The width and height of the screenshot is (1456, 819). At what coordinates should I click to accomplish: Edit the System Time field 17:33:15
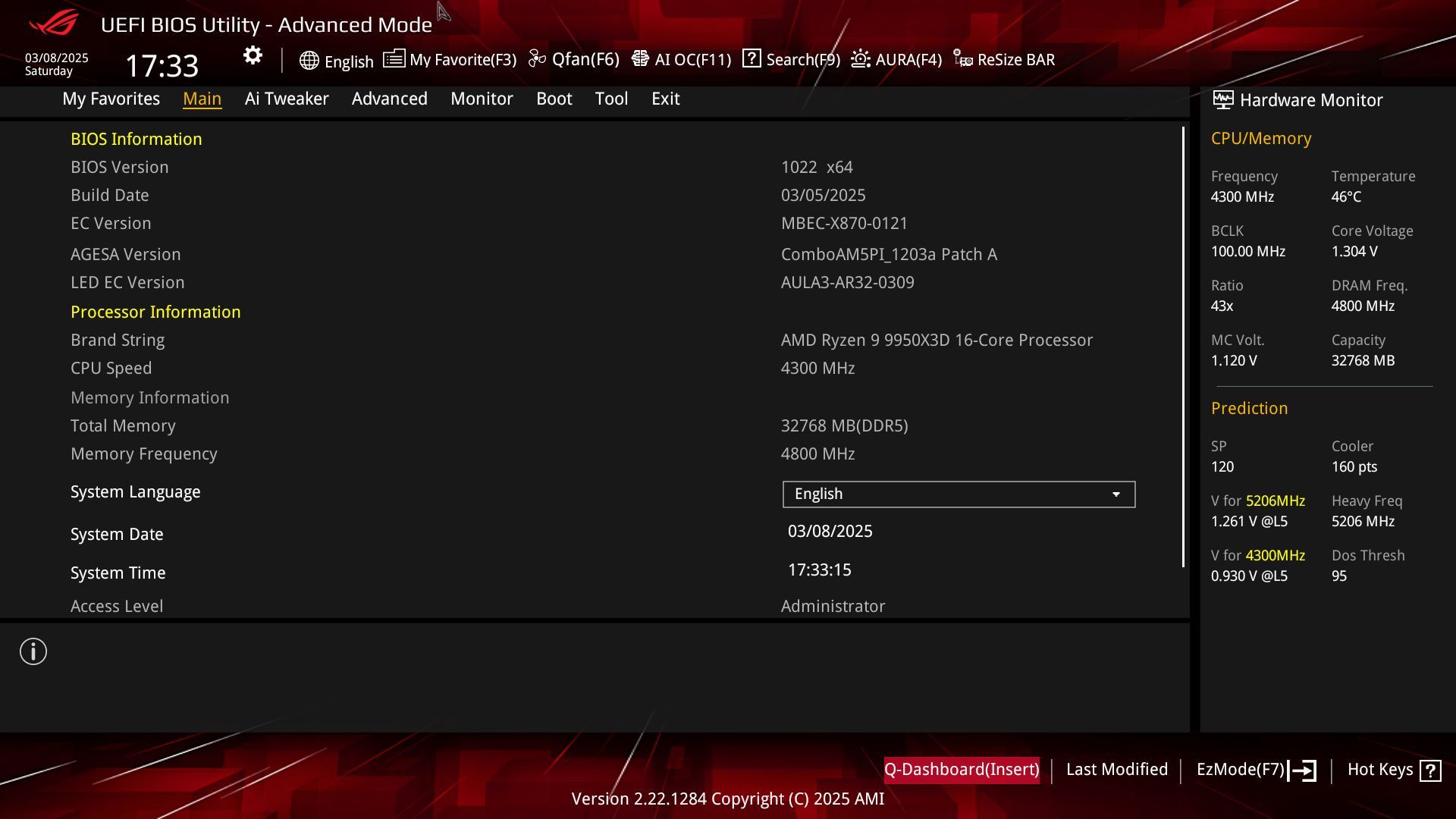(820, 570)
